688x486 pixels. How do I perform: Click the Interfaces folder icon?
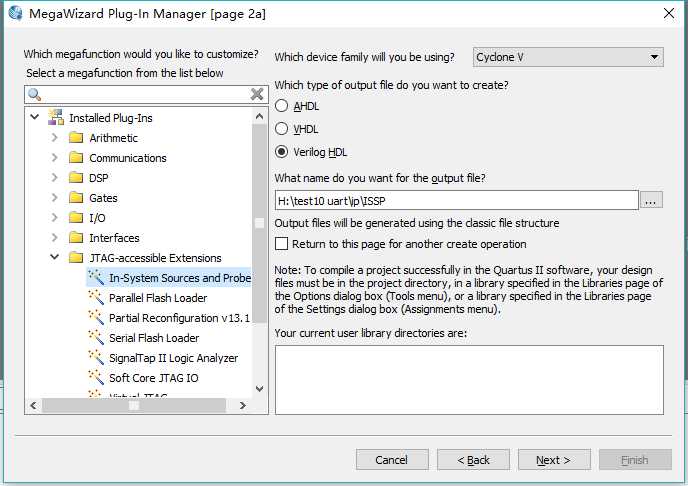[x=76, y=238]
